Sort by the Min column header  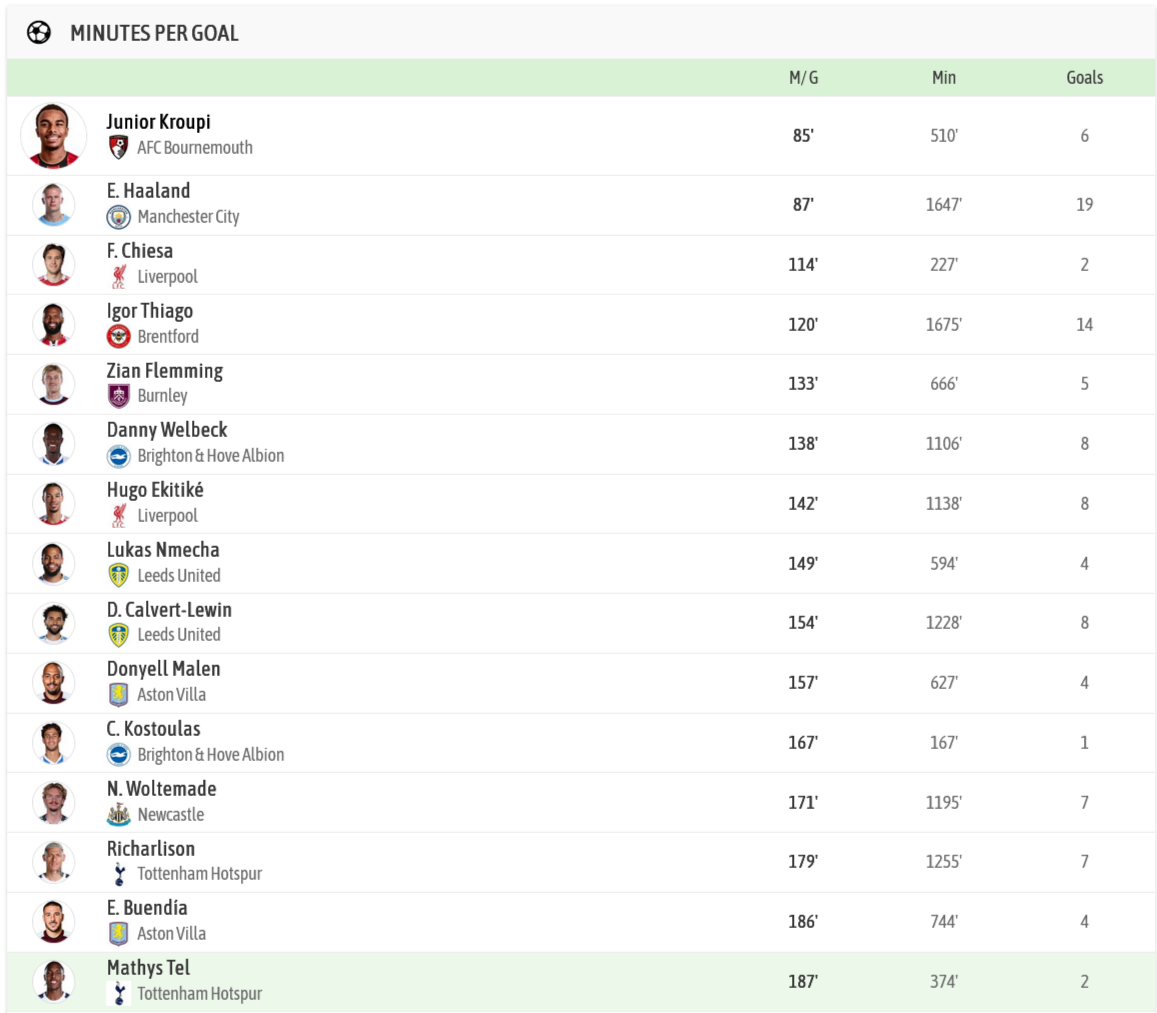pyautogui.click(x=943, y=78)
